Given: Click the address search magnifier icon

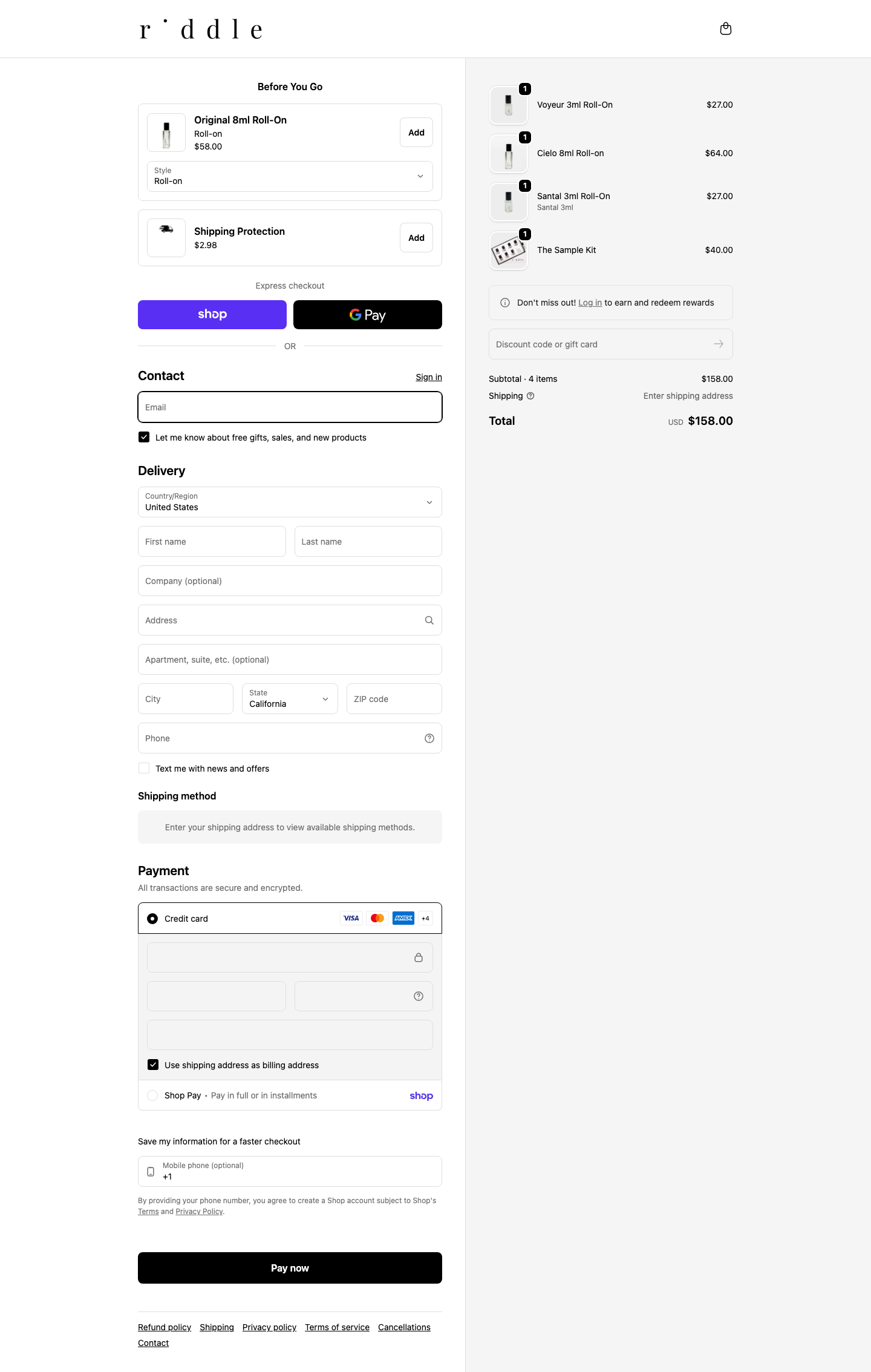Looking at the screenshot, I should [429, 620].
